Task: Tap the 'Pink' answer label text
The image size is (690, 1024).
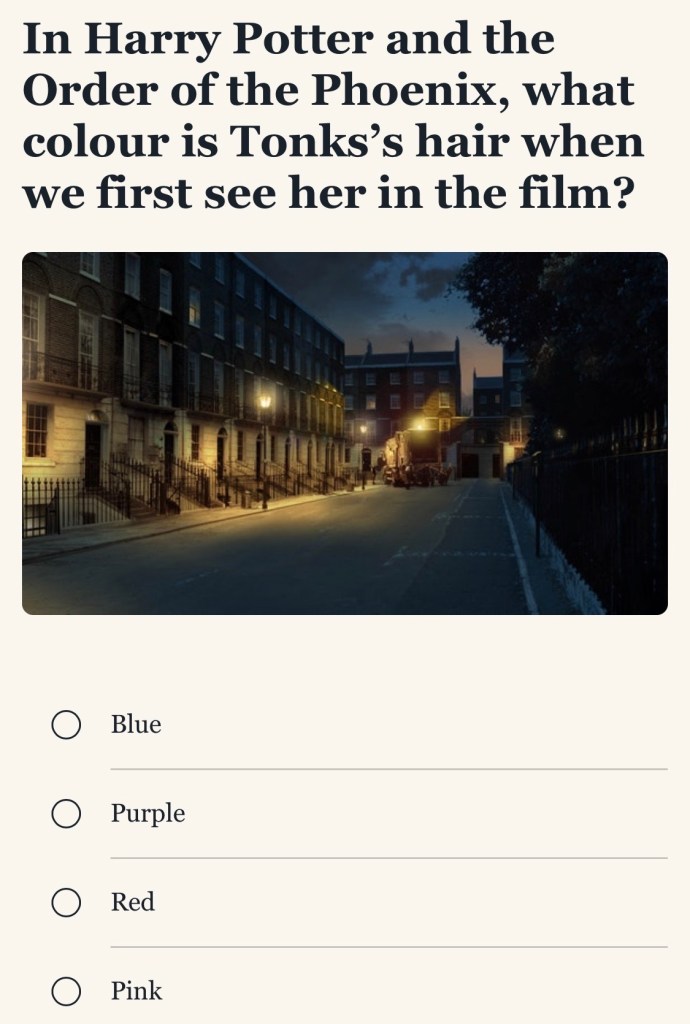Action: point(136,992)
